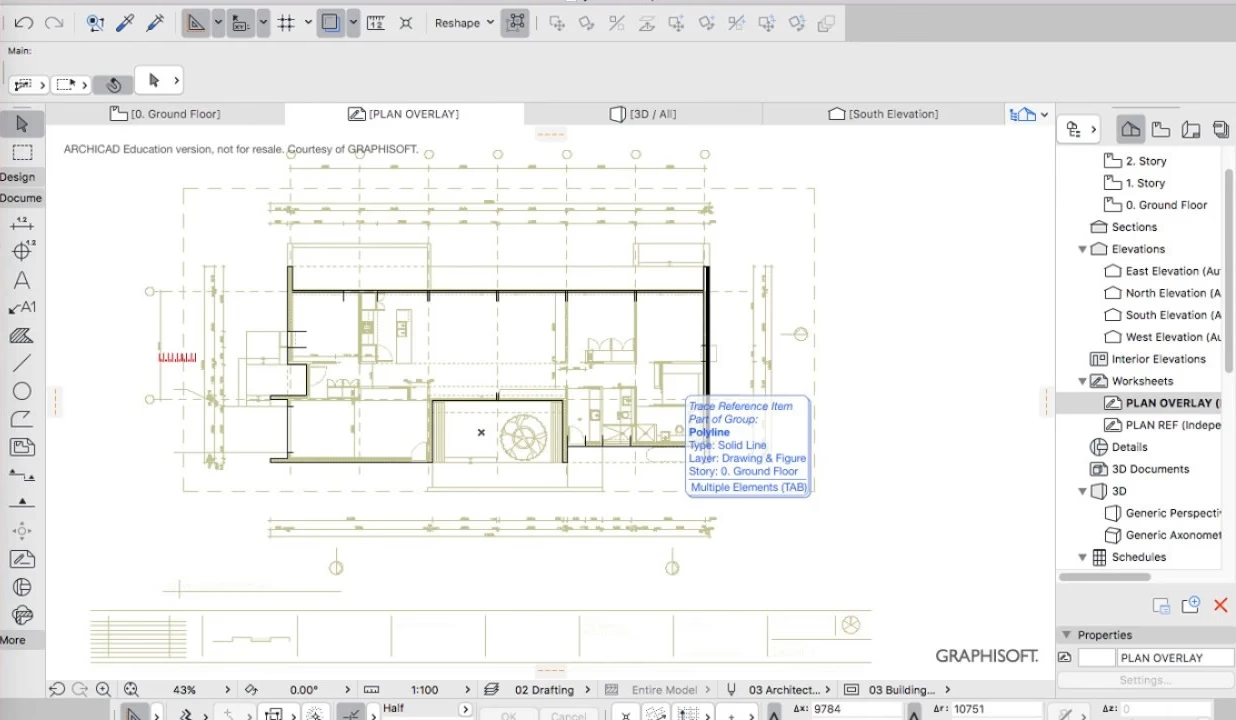The height and width of the screenshot is (720, 1236).
Task: Select the Line tool
Action: click(22, 363)
